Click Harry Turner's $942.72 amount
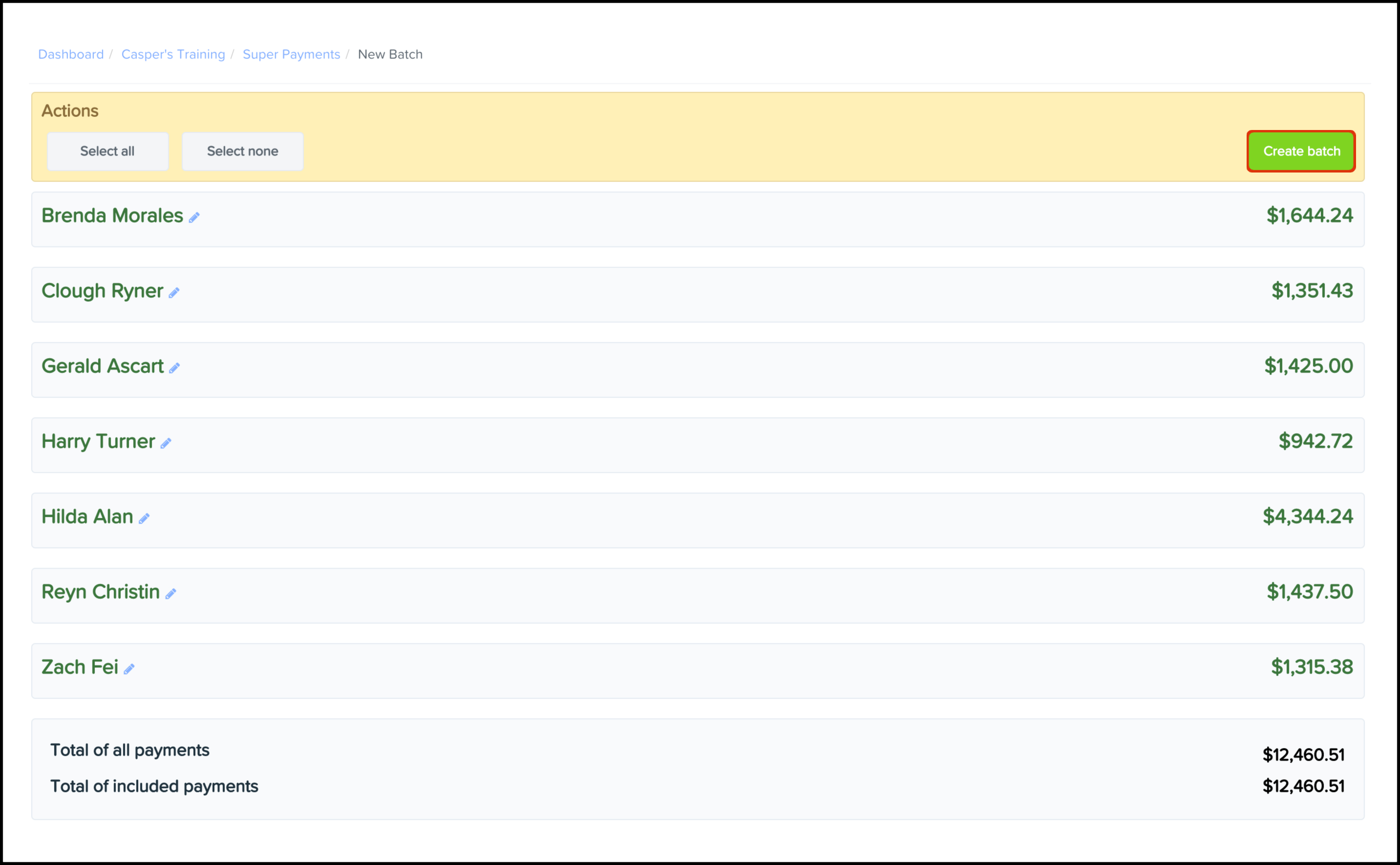 pos(1315,441)
